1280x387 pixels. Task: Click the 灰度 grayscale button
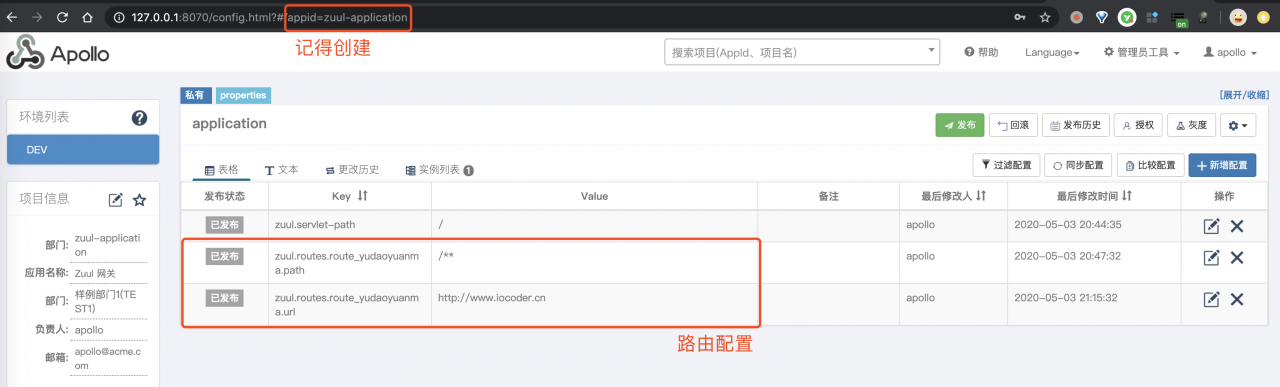(1192, 125)
